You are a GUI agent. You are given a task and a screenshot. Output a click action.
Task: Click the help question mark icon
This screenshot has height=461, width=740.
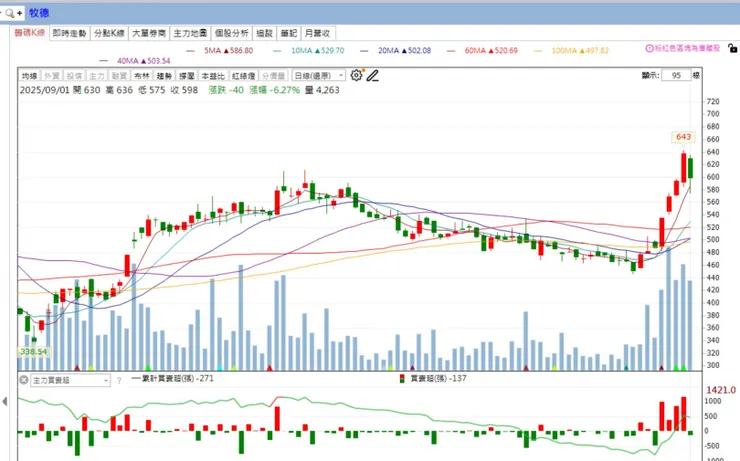click(119, 380)
